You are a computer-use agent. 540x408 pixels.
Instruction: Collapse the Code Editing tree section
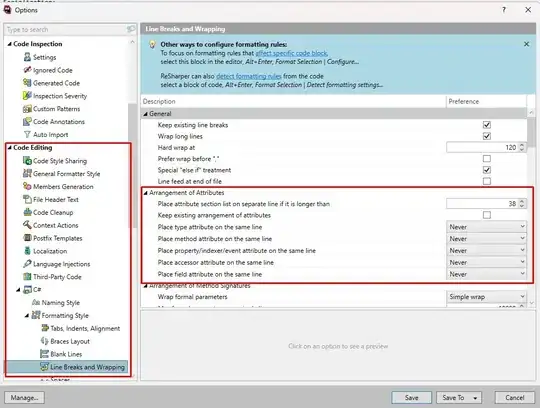(10, 148)
